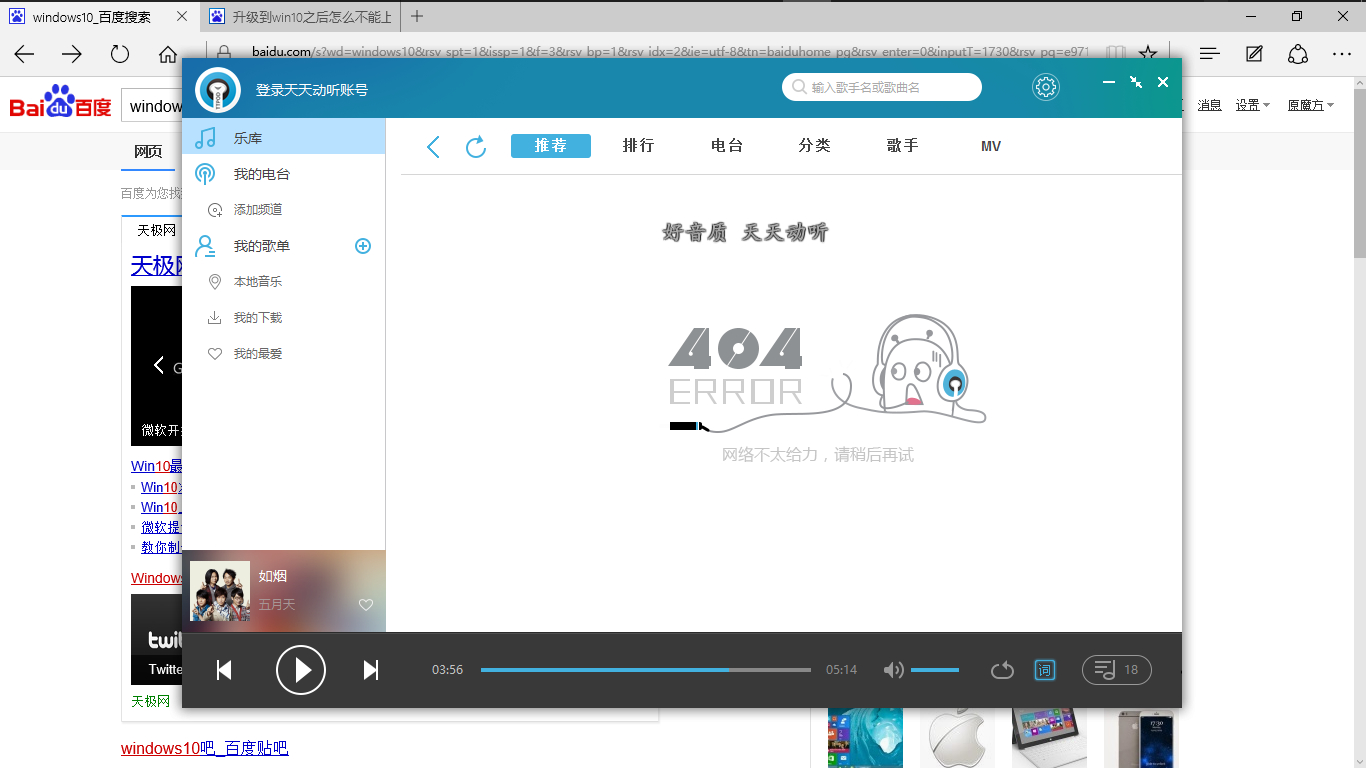Switch to the MV tab
1366x768 pixels.
pos(991,146)
